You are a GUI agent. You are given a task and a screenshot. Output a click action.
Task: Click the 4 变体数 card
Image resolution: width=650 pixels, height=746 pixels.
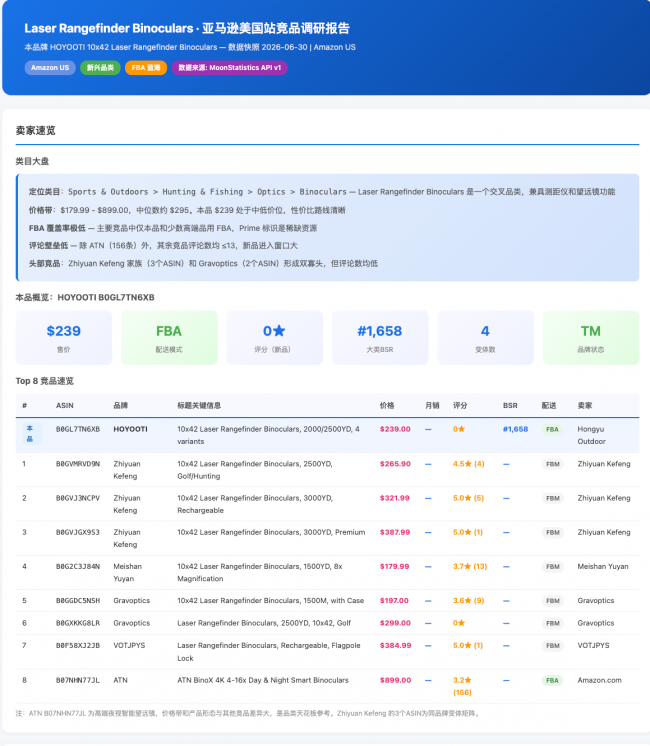[485, 338]
